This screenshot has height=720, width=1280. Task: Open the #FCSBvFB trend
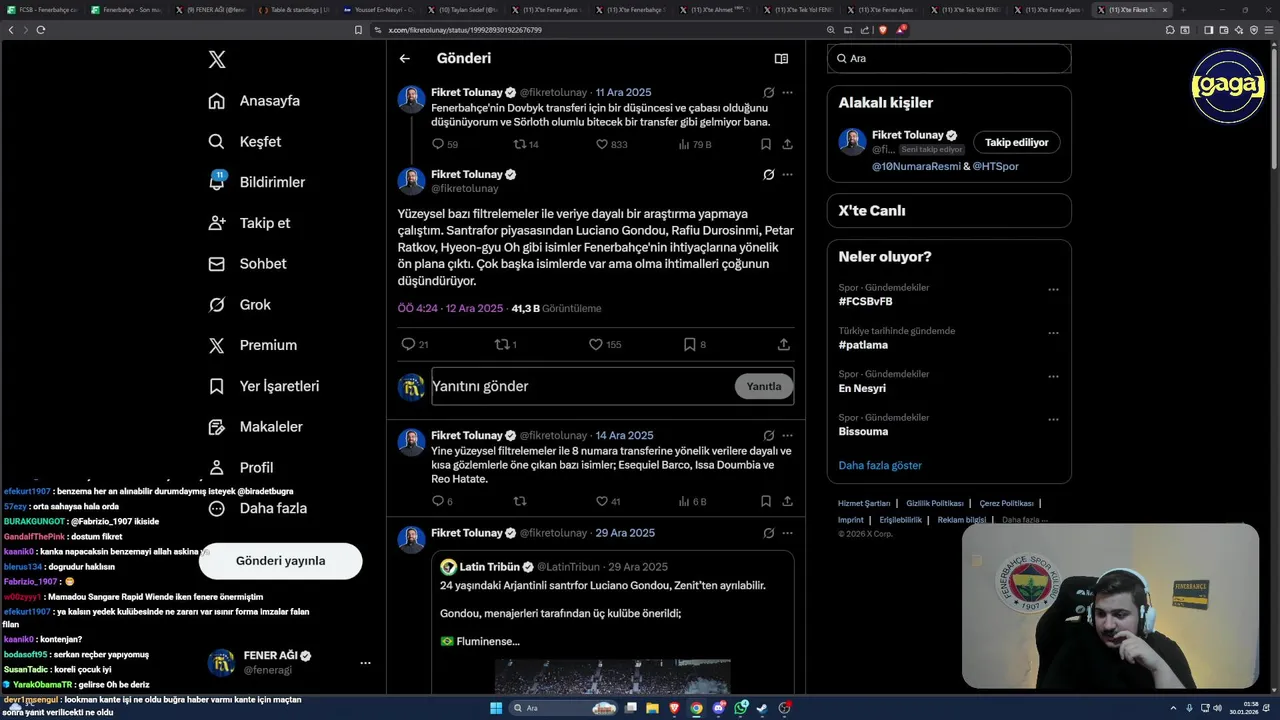pos(866,301)
